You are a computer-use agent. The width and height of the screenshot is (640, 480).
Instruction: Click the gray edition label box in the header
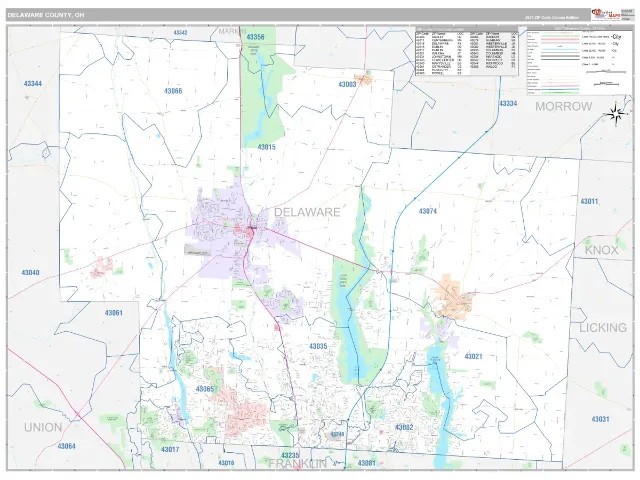click(x=627, y=15)
